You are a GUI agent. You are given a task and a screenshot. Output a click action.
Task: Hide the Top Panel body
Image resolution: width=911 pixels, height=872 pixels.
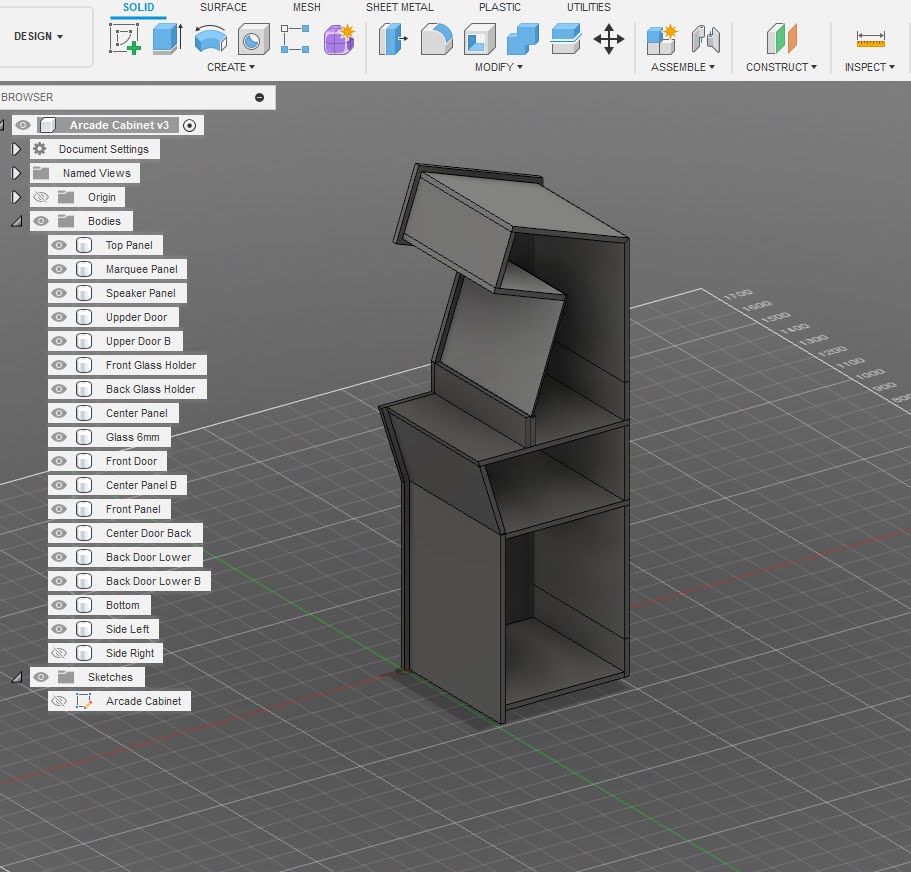coord(59,245)
